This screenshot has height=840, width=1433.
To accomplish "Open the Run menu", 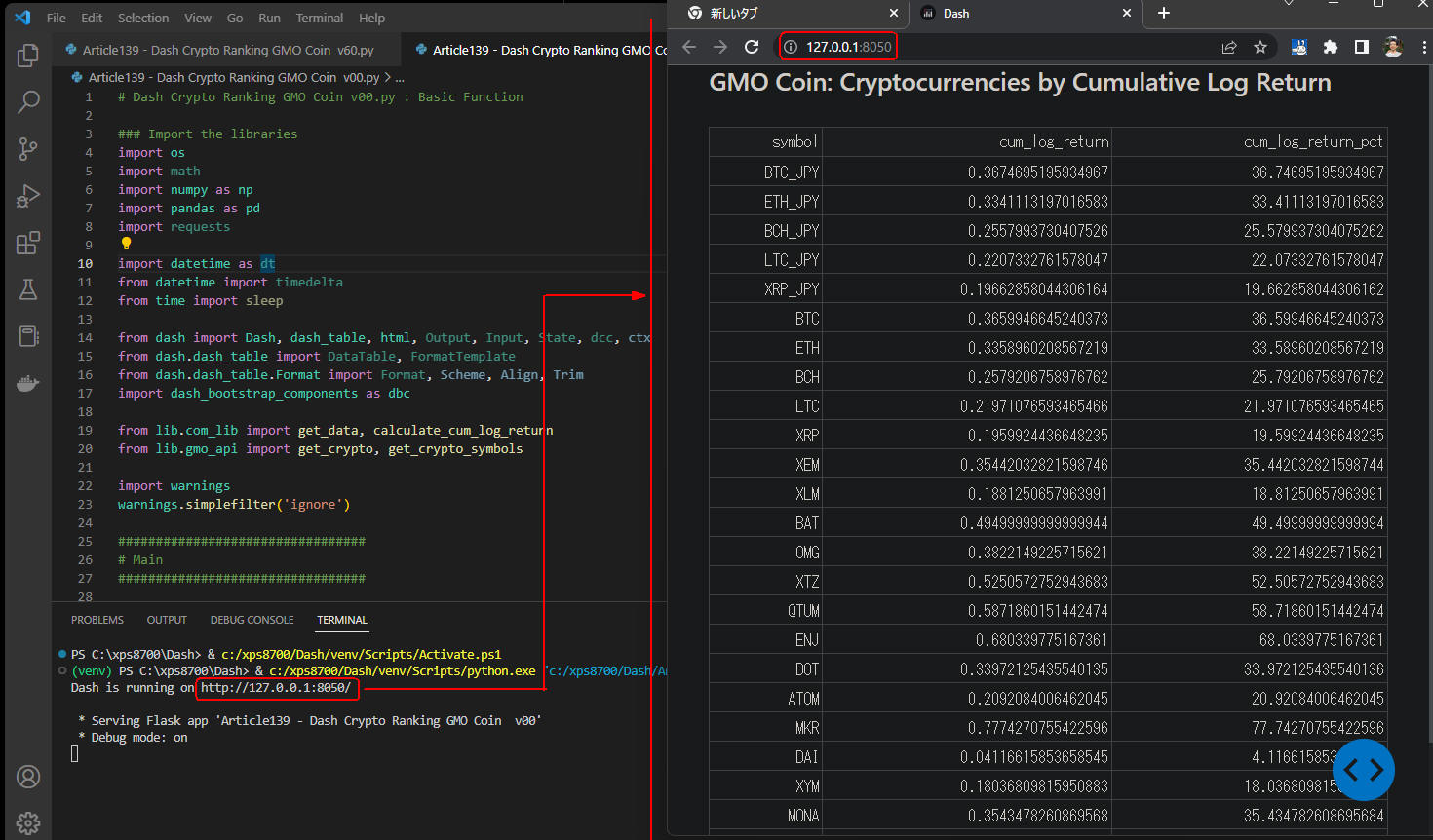I will [x=269, y=18].
